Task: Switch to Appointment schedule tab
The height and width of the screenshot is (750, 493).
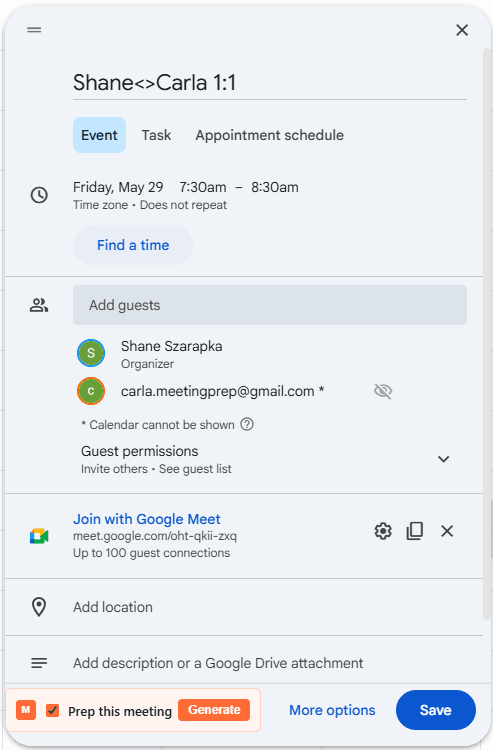Action: (x=269, y=135)
